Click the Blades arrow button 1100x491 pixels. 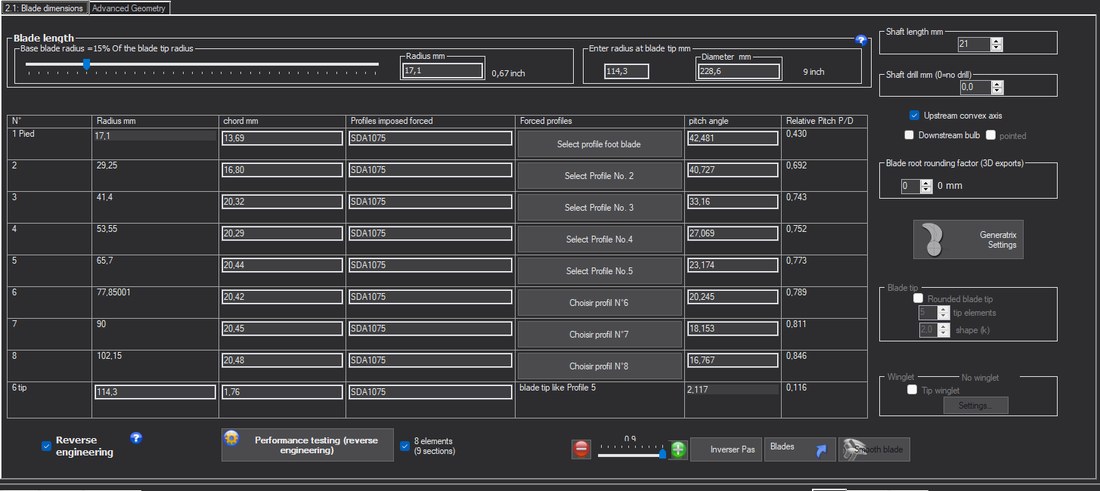pyautogui.click(x=800, y=449)
